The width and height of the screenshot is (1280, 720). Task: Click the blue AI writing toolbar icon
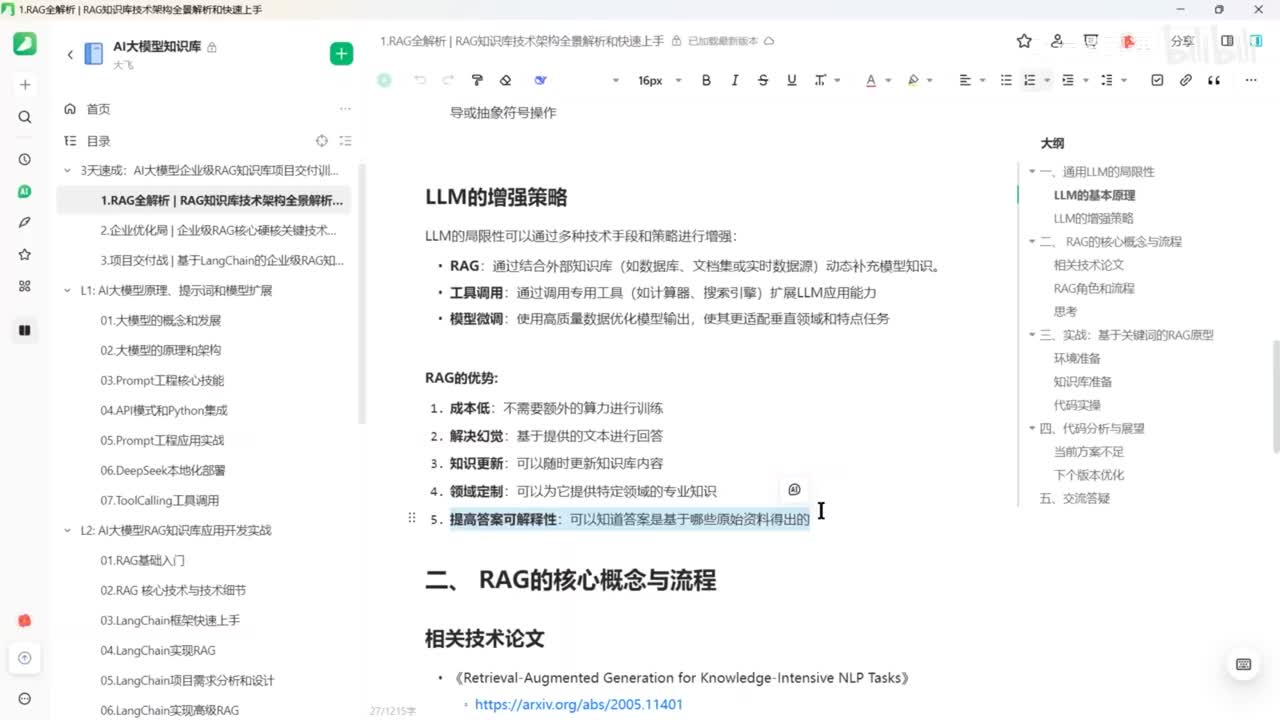(540, 80)
